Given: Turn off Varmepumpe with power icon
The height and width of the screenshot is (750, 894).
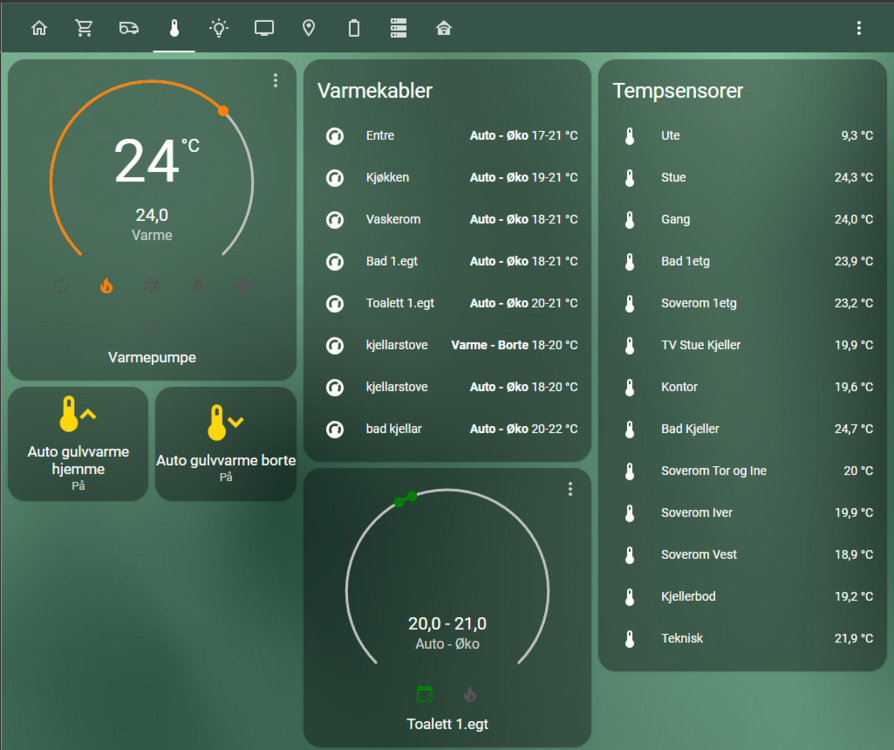Looking at the screenshot, I should 152,326.
